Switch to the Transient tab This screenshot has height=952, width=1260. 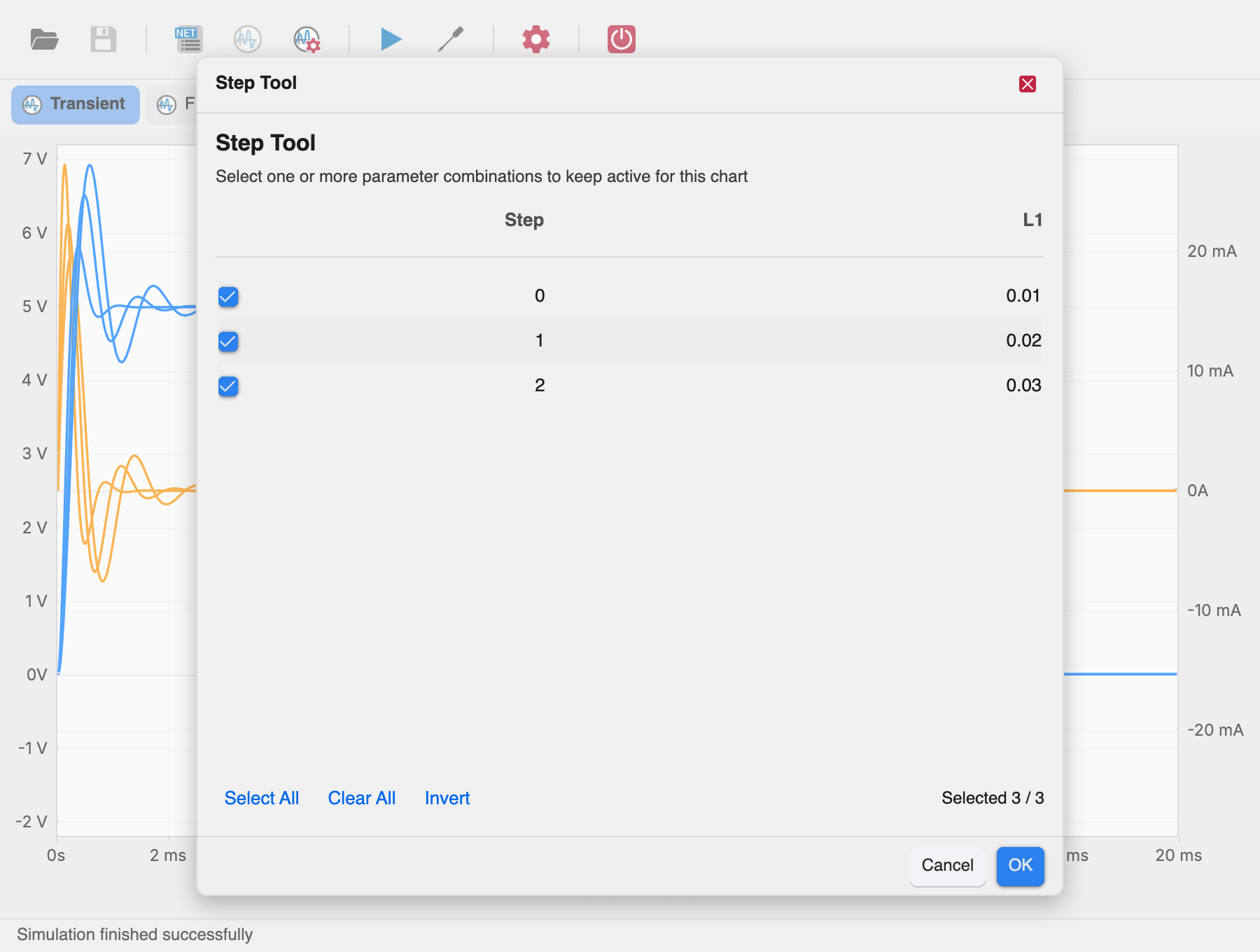pos(76,104)
